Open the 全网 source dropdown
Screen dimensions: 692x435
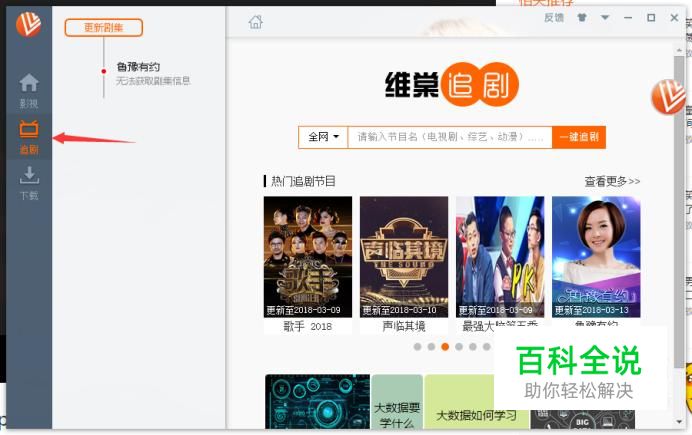(323, 137)
